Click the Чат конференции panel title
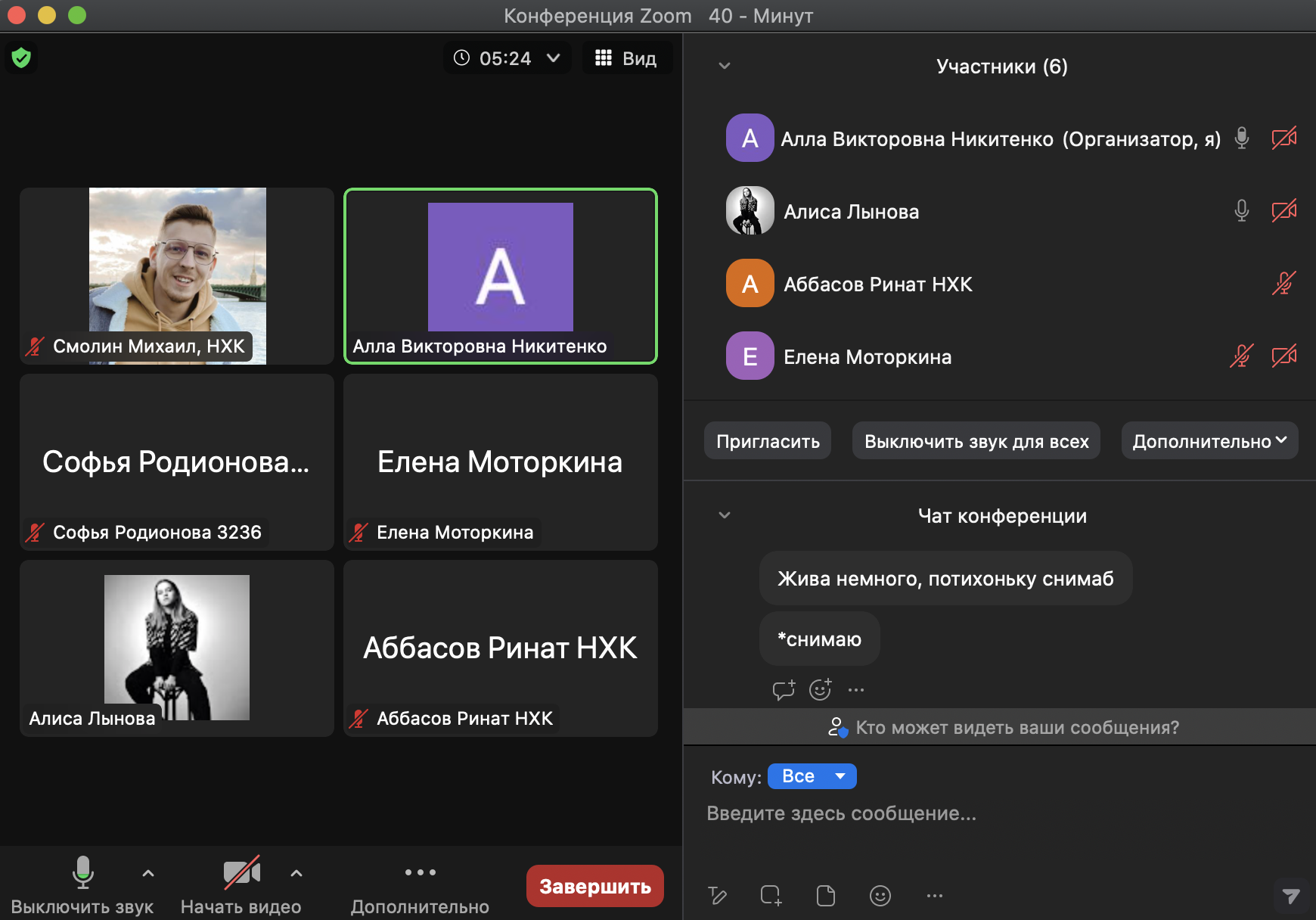 (1001, 516)
